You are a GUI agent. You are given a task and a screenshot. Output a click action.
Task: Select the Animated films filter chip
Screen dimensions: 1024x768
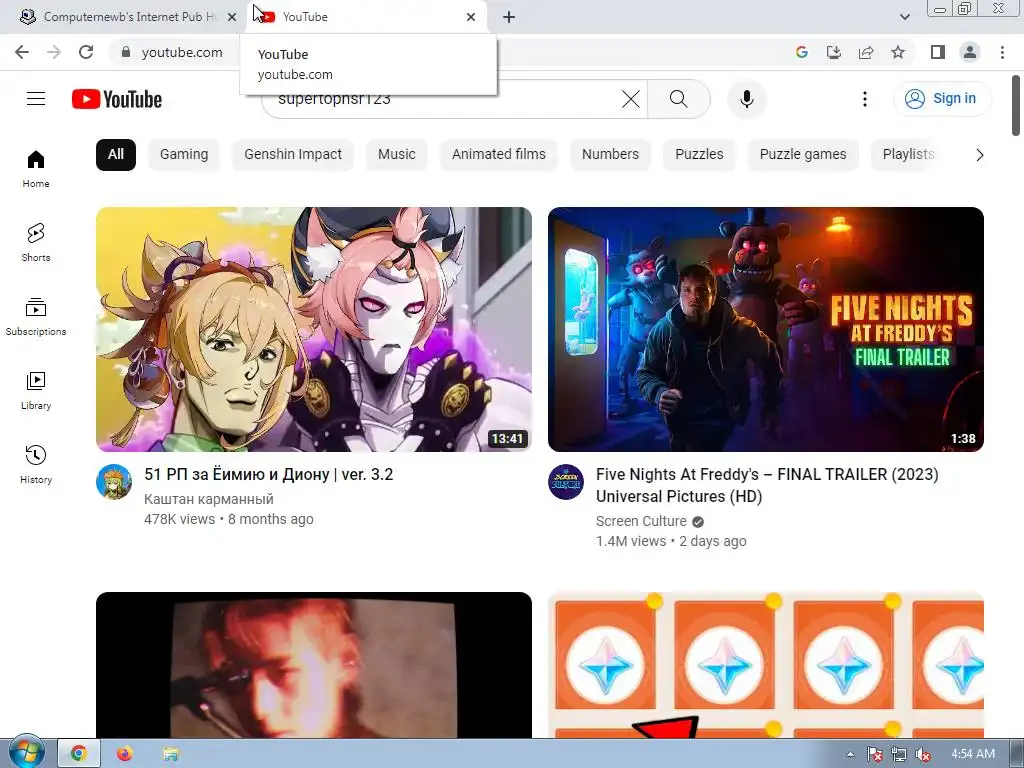(498, 155)
